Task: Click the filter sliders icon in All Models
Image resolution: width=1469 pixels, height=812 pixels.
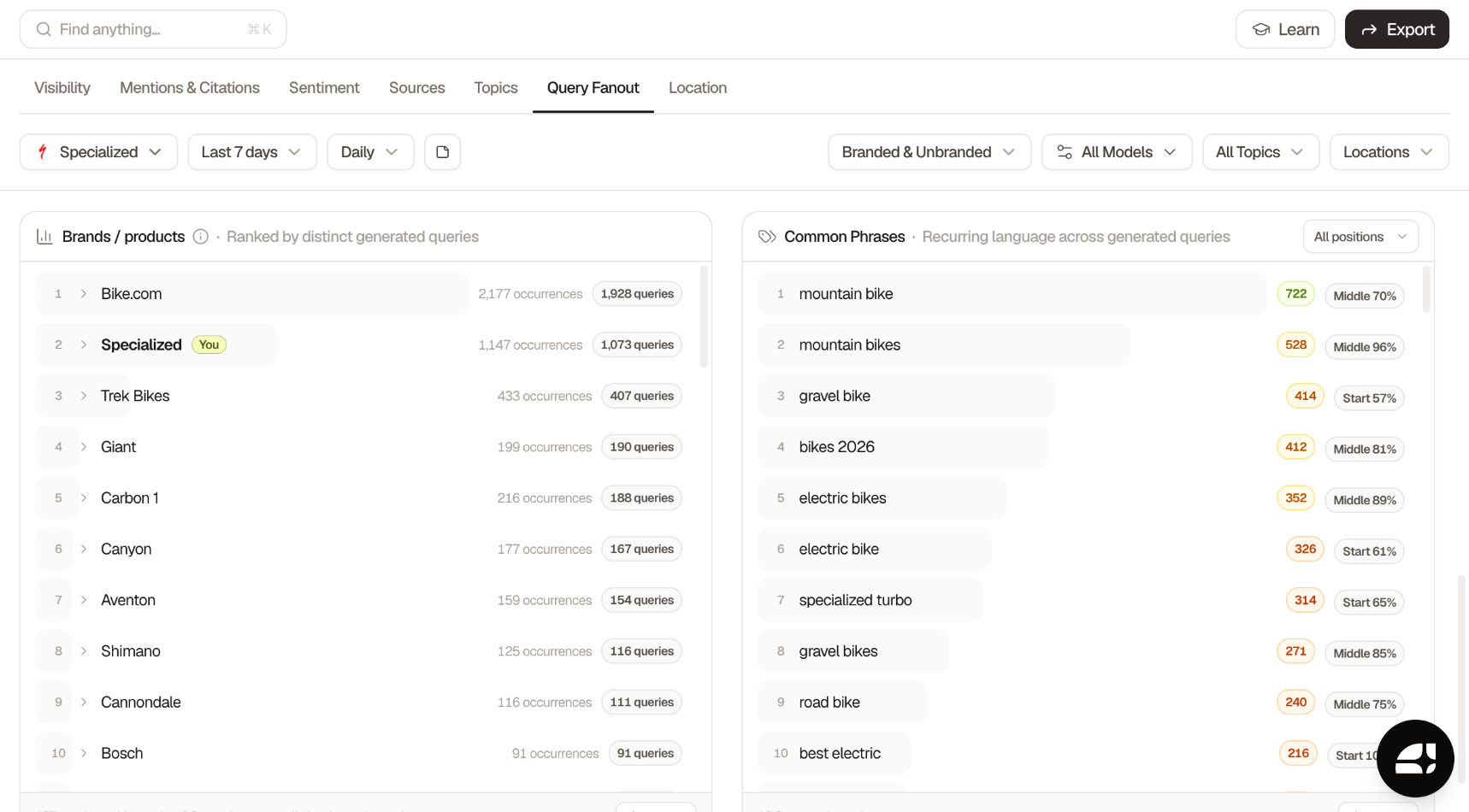Action: pyautogui.click(x=1065, y=152)
